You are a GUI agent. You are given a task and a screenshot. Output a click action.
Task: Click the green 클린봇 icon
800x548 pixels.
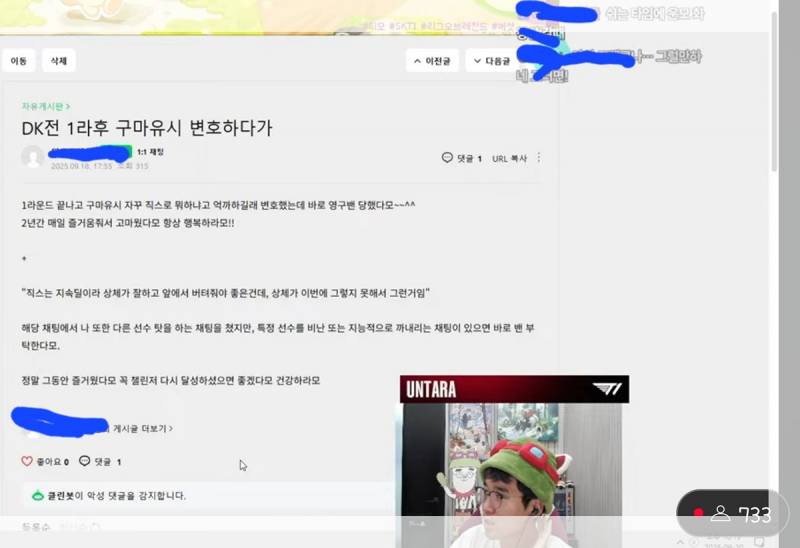pyautogui.click(x=38, y=495)
